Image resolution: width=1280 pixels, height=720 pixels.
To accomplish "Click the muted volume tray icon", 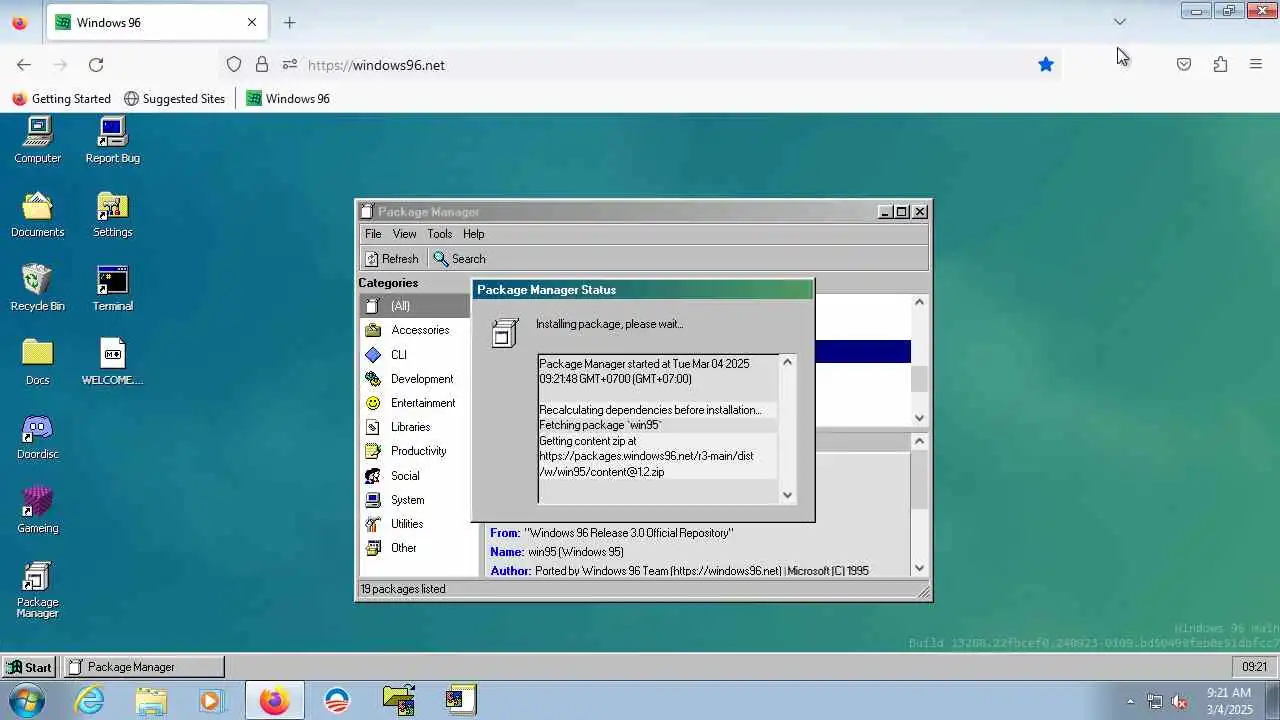I will [1180, 701].
